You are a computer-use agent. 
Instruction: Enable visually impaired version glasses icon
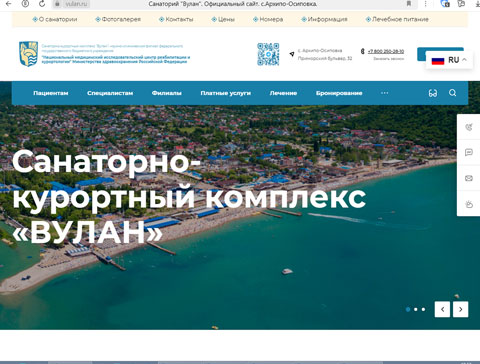coord(433,93)
